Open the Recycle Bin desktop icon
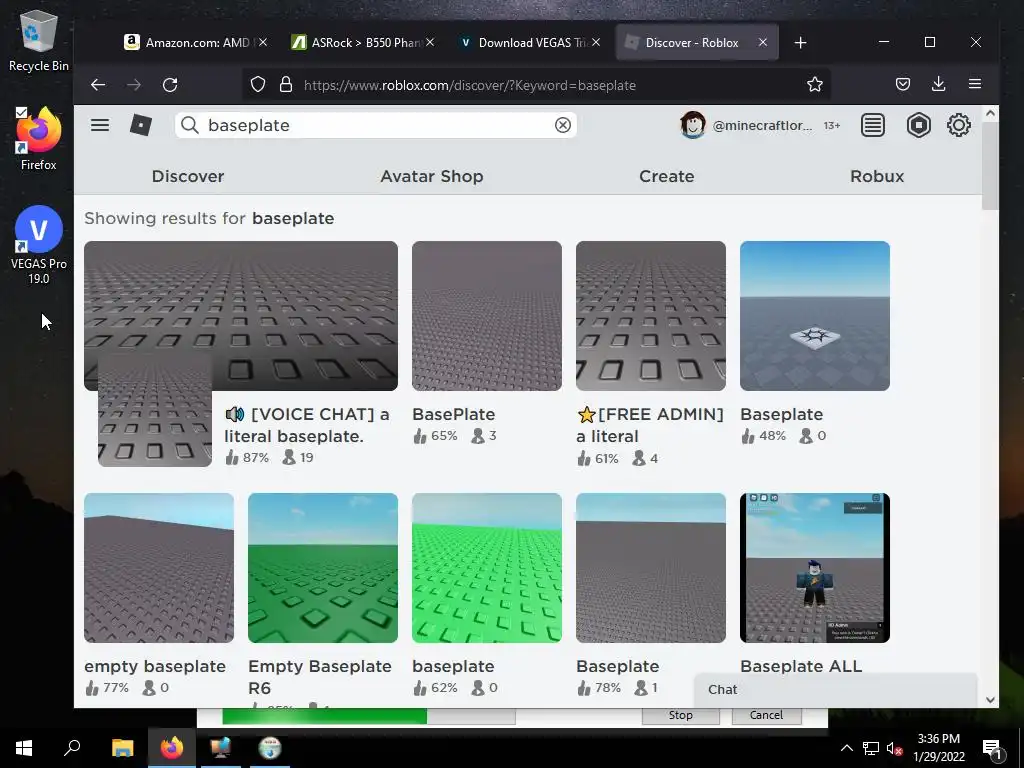 [x=39, y=42]
